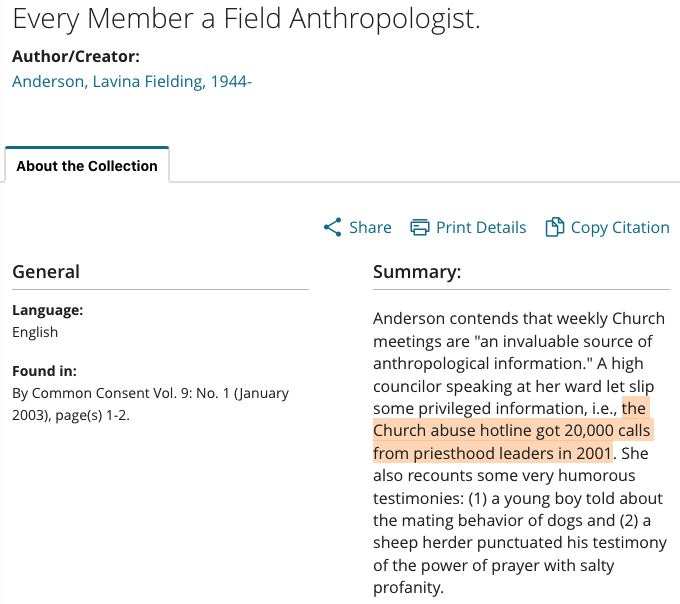Image resolution: width=680 pixels, height=604 pixels.
Task: Click the Author/Creator label
Action: pos(76,56)
